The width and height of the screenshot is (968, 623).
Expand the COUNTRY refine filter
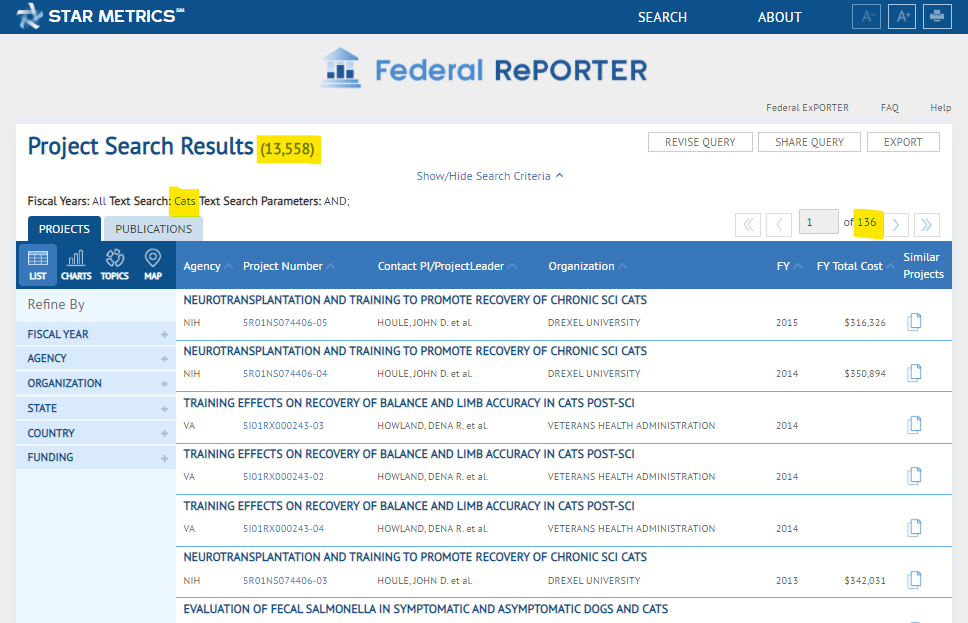(96, 433)
